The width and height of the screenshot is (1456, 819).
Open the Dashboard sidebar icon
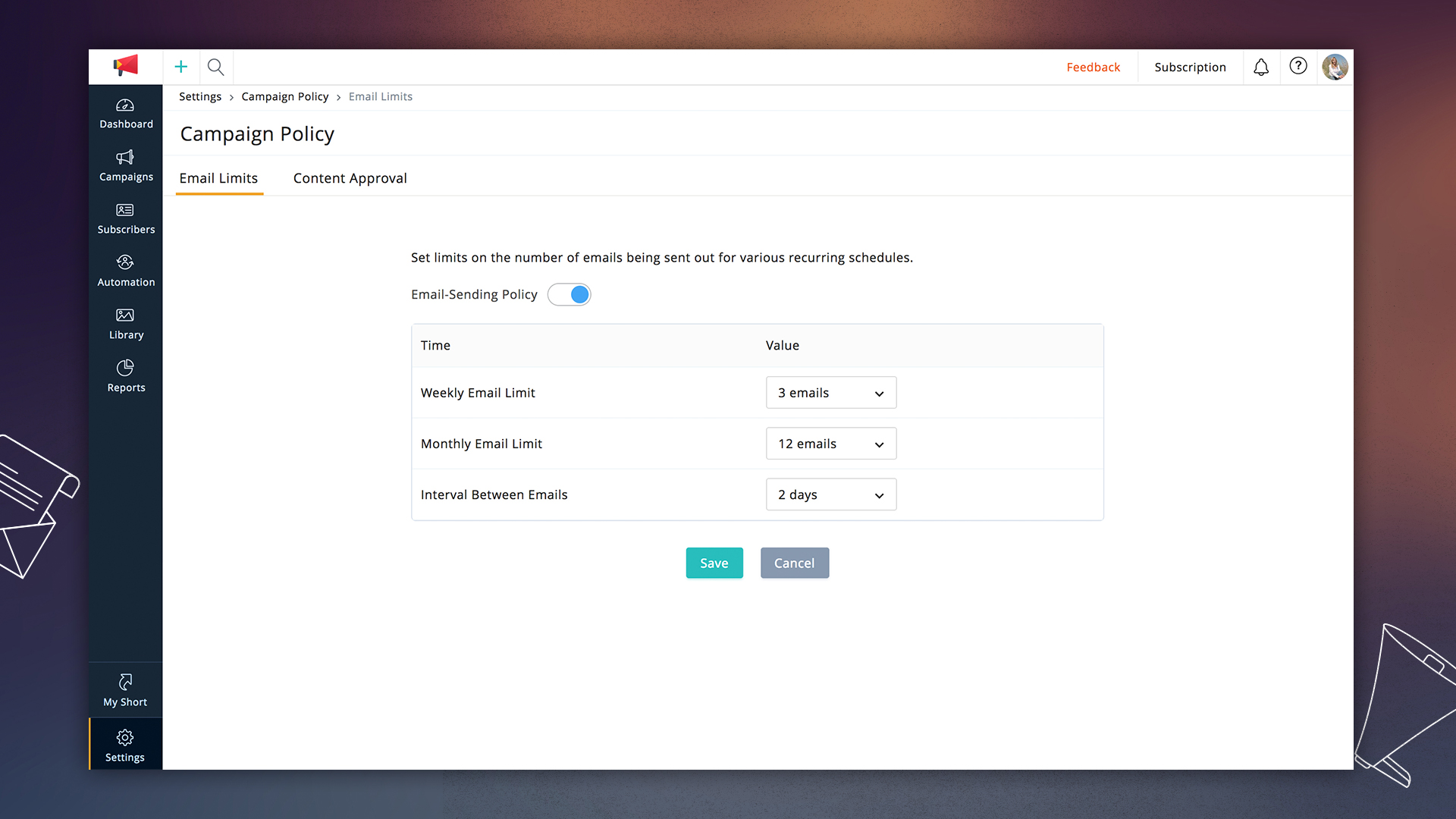click(125, 105)
